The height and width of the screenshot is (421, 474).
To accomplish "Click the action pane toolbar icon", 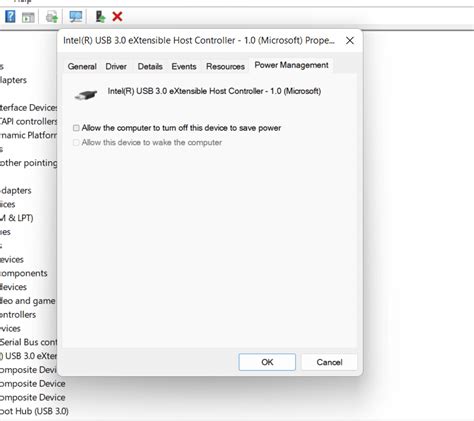I will (28, 17).
